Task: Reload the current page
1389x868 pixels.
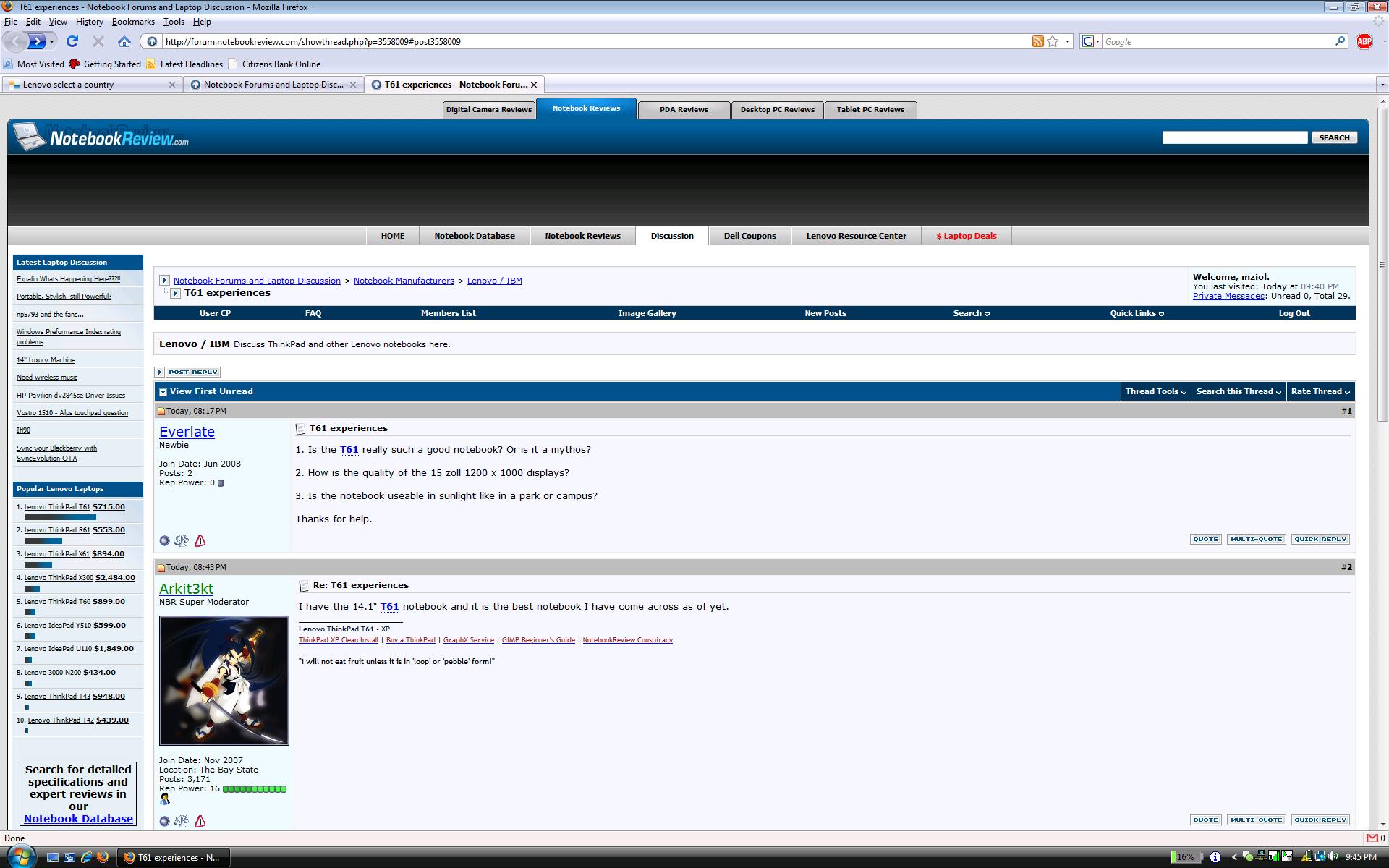Action: (72, 41)
